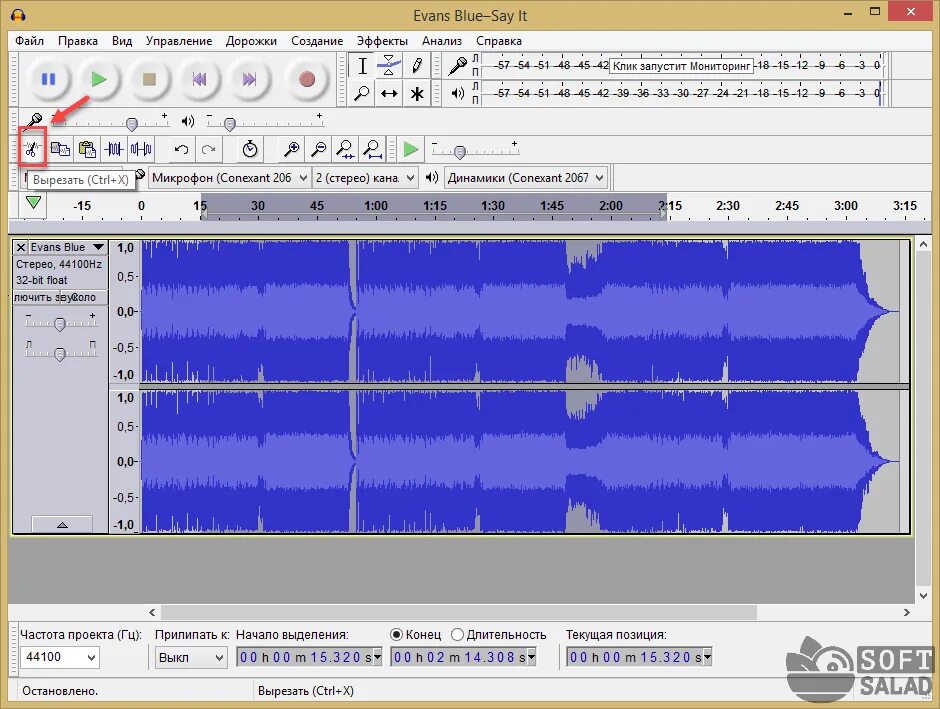Click the horizontal scrollbar right arrow
Screen dimensions: 940x709
coord(906,613)
